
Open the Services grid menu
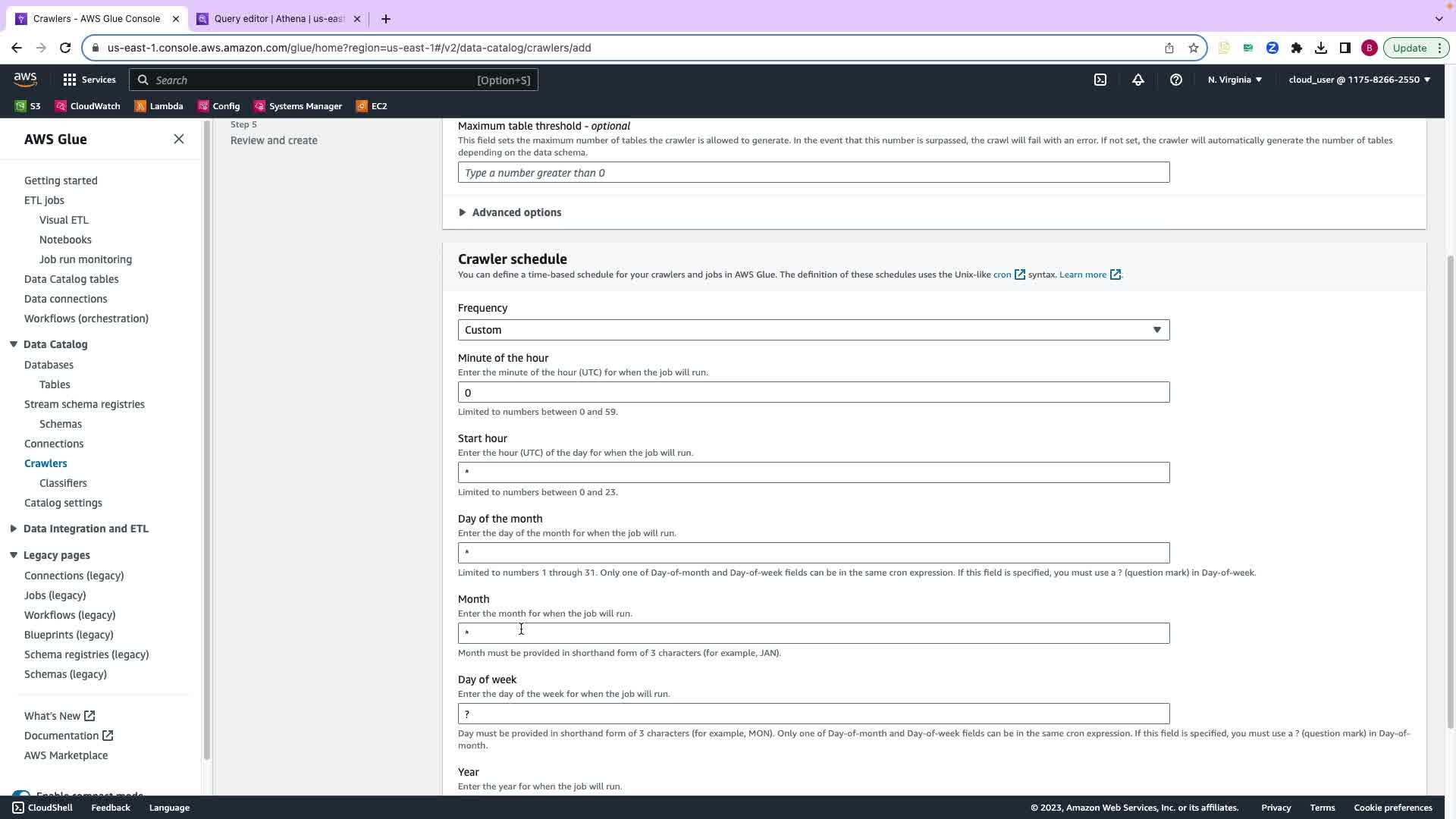[x=89, y=80]
